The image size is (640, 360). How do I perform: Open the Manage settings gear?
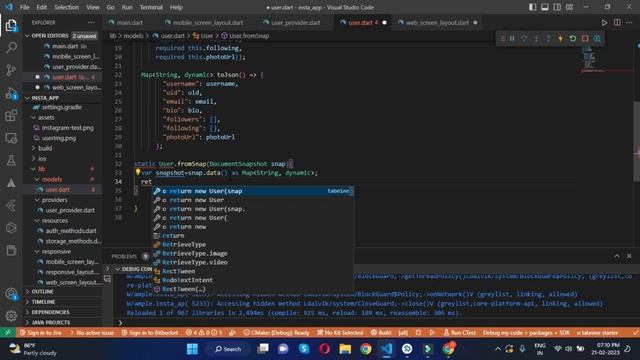click(11, 316)
